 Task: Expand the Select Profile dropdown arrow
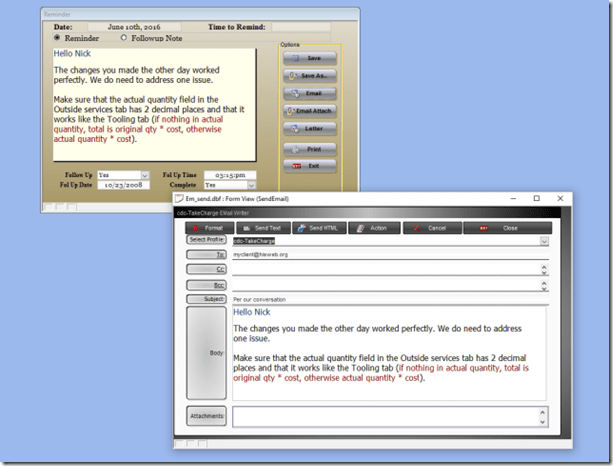point(544,241)
